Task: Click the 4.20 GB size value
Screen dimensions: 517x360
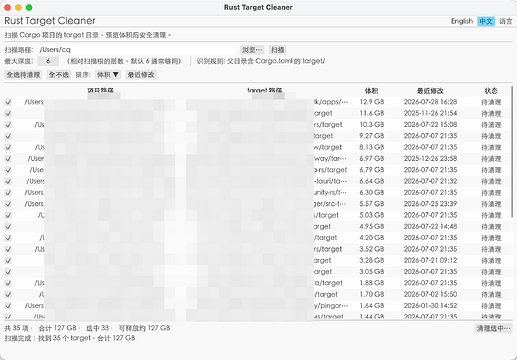Action: click(x=372, y=238)
